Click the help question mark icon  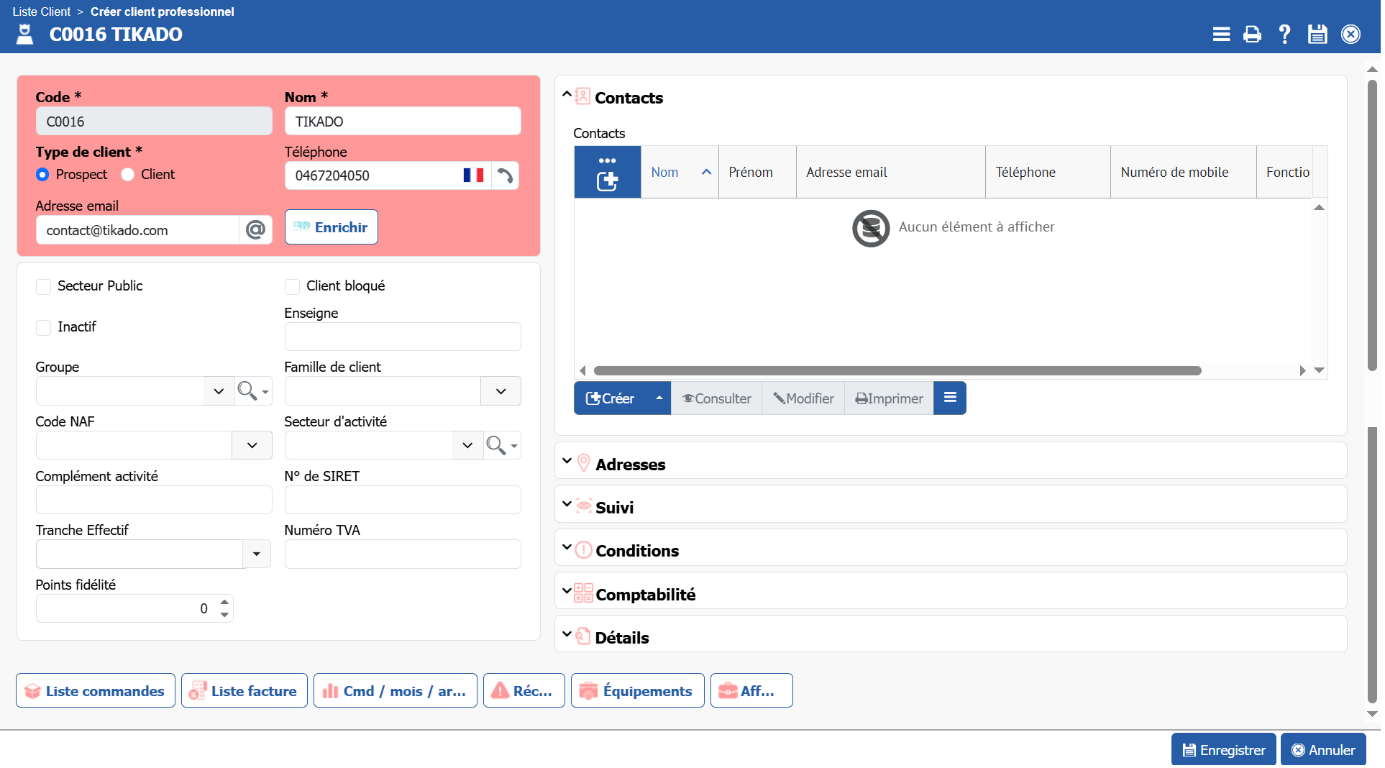point(1285,35)
